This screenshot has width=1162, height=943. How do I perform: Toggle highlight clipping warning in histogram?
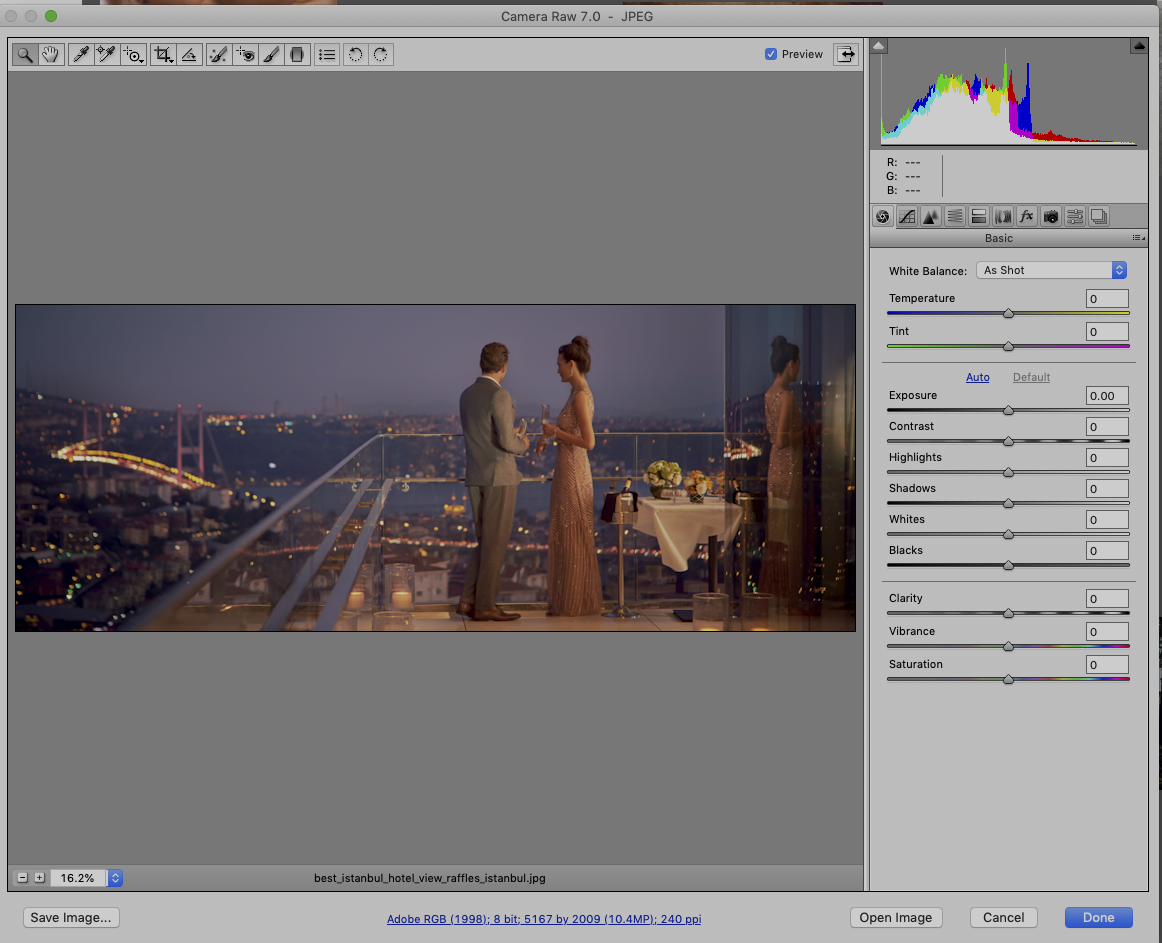pos(1139,46)
